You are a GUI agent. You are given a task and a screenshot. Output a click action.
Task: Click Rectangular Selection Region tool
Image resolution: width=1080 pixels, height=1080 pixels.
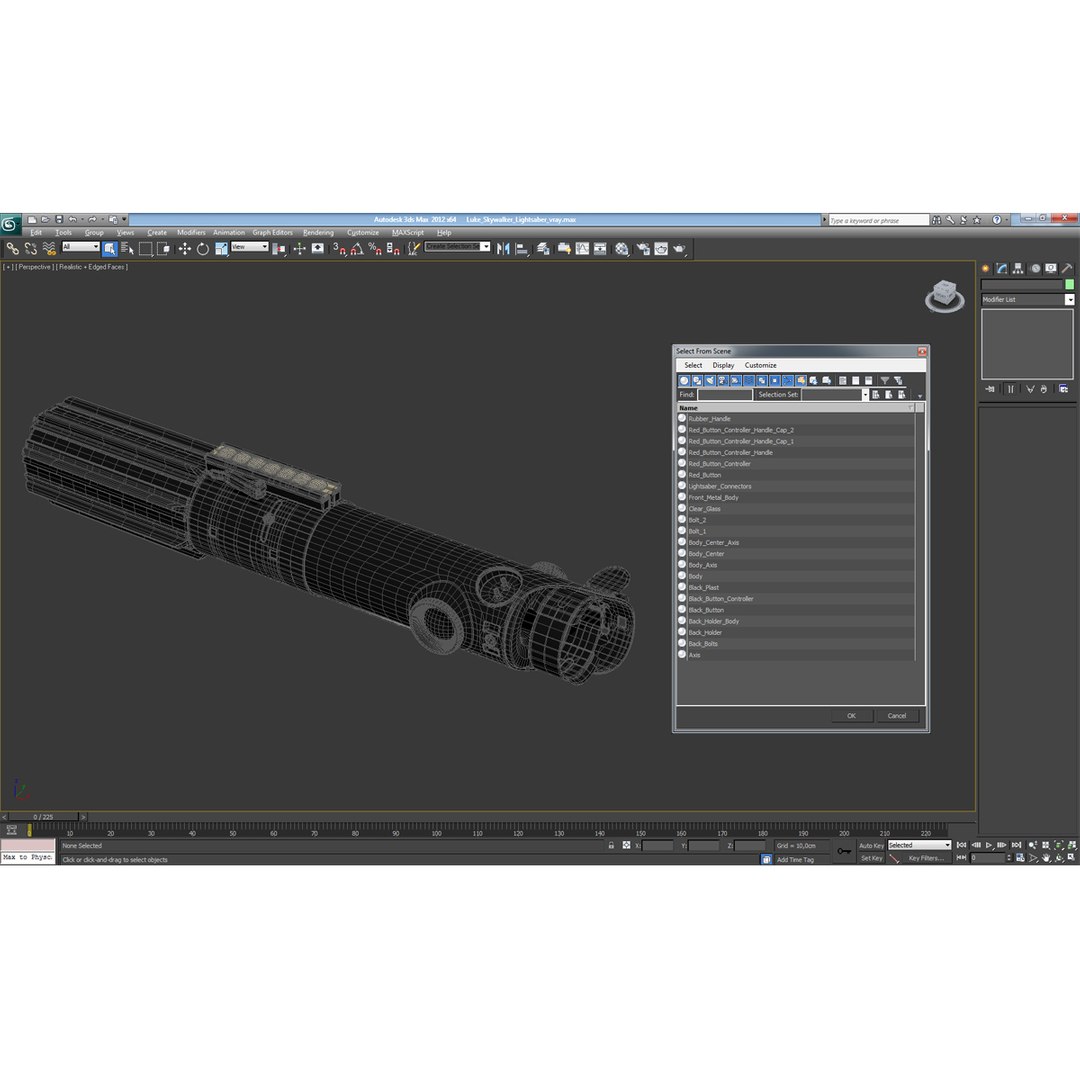[145, 249]
